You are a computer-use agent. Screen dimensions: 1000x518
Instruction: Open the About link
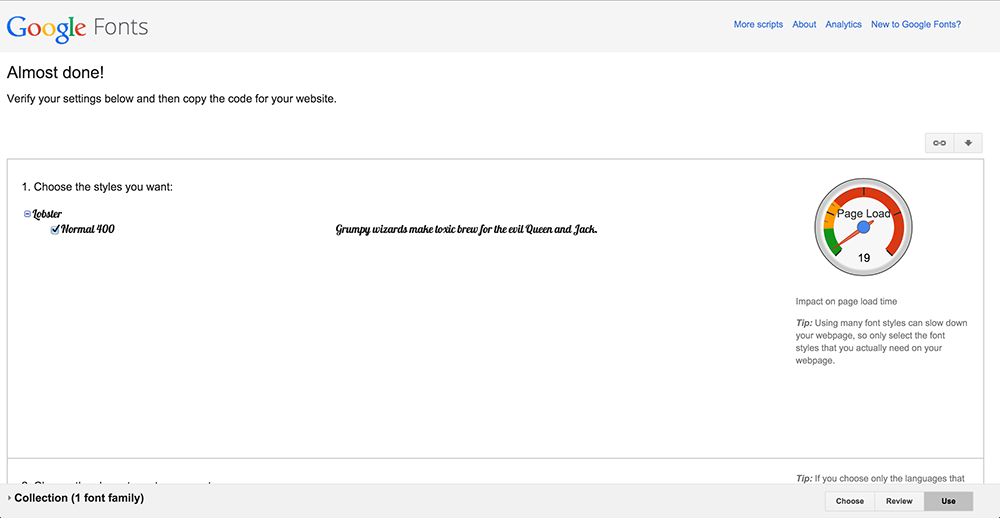[x=804, y=24]
